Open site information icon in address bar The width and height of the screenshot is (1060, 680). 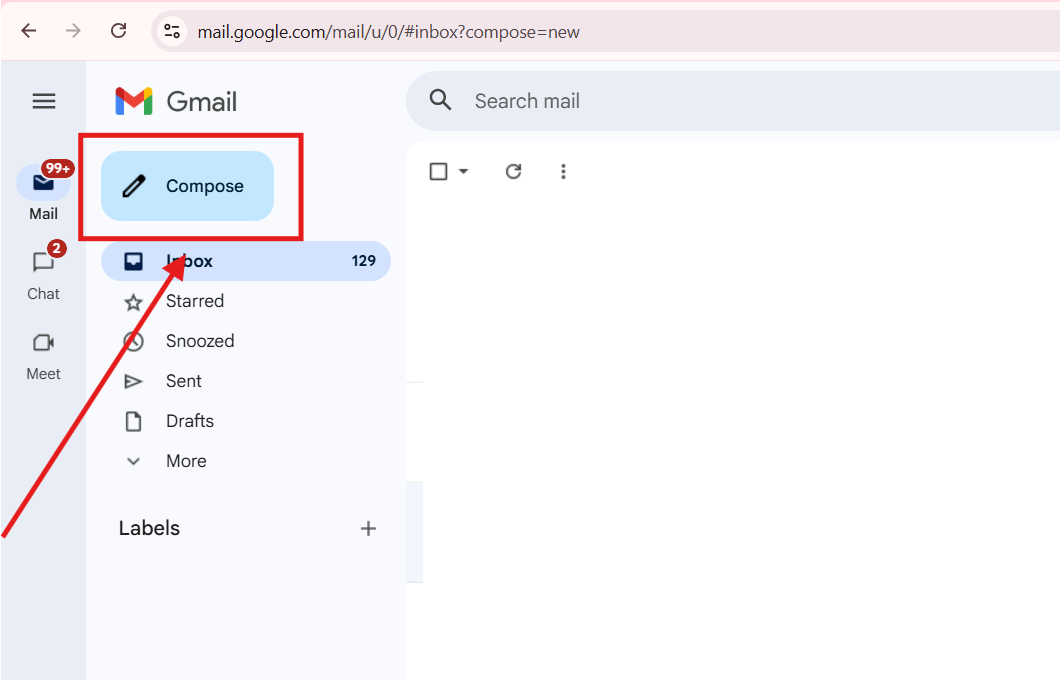(x=172, y=31)
